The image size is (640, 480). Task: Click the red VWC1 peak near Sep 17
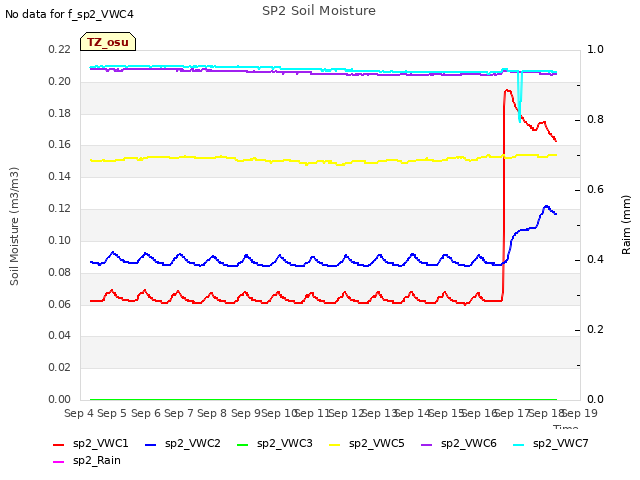[x=507, y=90]
